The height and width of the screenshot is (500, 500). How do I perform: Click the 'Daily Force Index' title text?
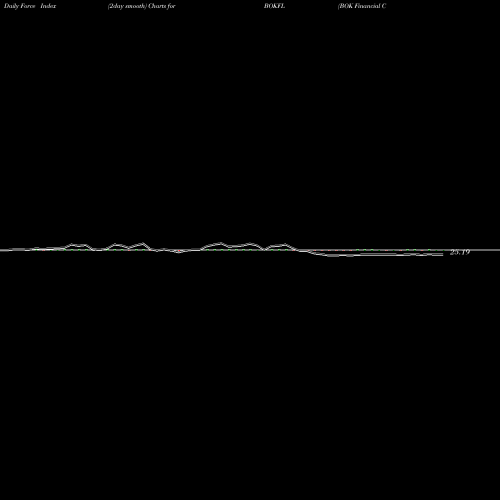click(x=30, y=6)
